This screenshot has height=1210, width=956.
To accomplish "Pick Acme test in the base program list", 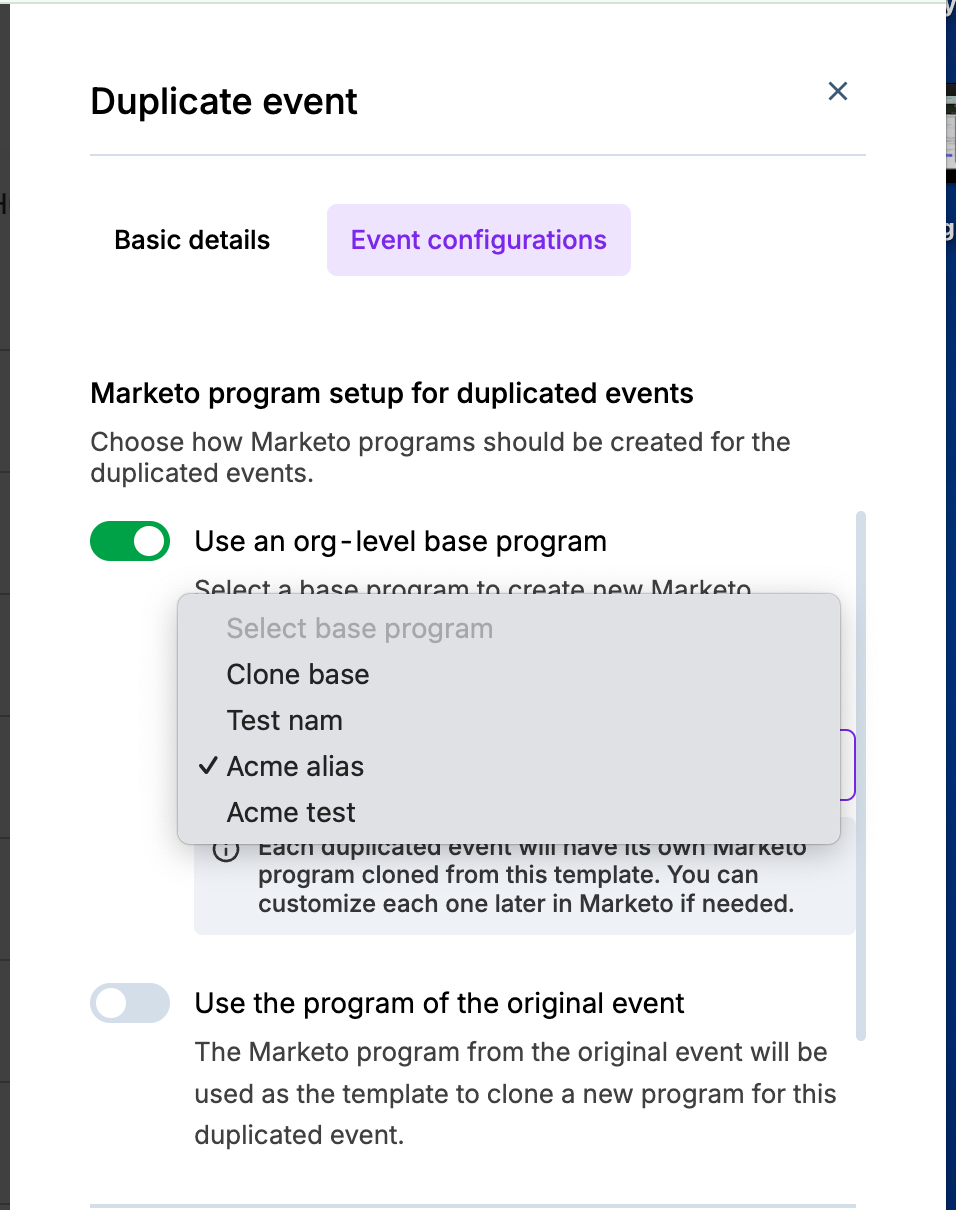I will point(291,812).
